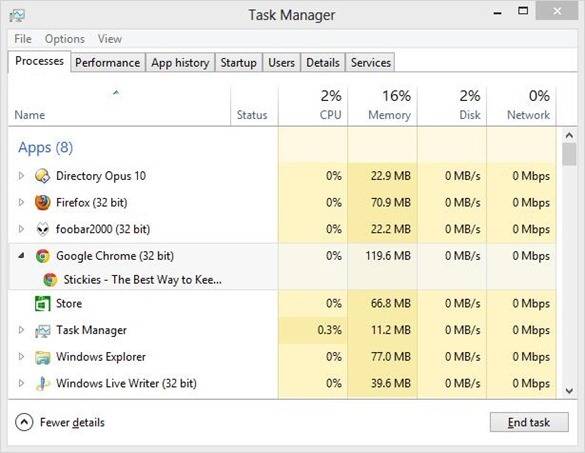Click the scrollbar down arrow
Image resolution: width=585 pixels, height=453 pixels.
(569, 391)
